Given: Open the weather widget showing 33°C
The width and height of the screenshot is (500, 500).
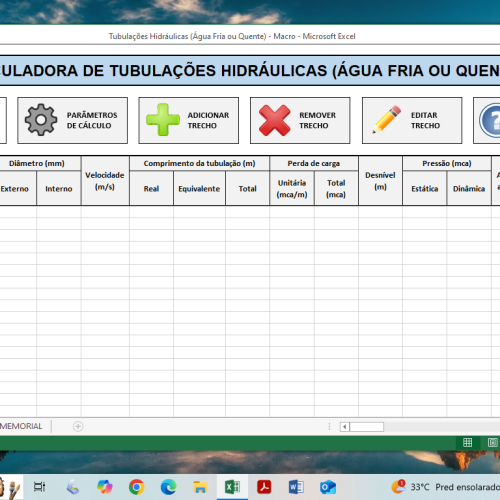Looking at the screenshot, I should coord(445,487).
